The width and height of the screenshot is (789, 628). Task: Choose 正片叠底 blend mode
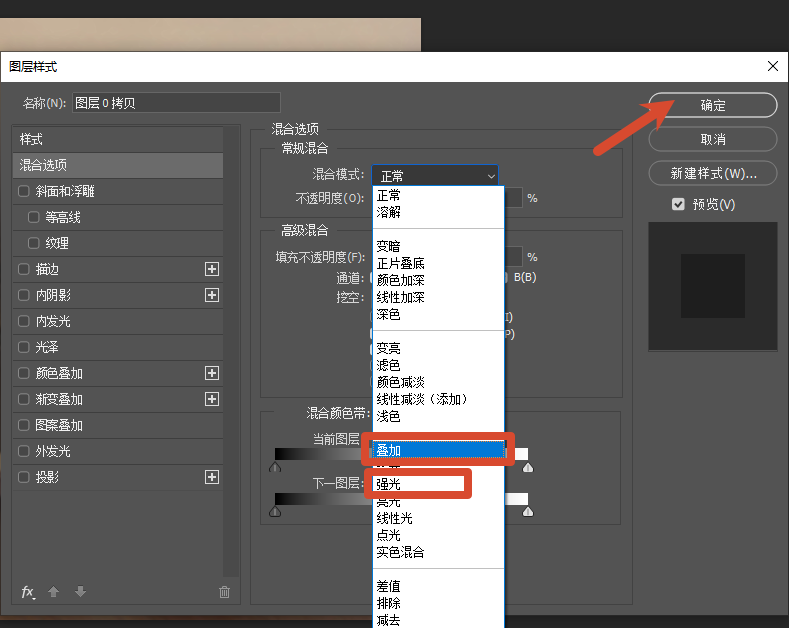438,264
